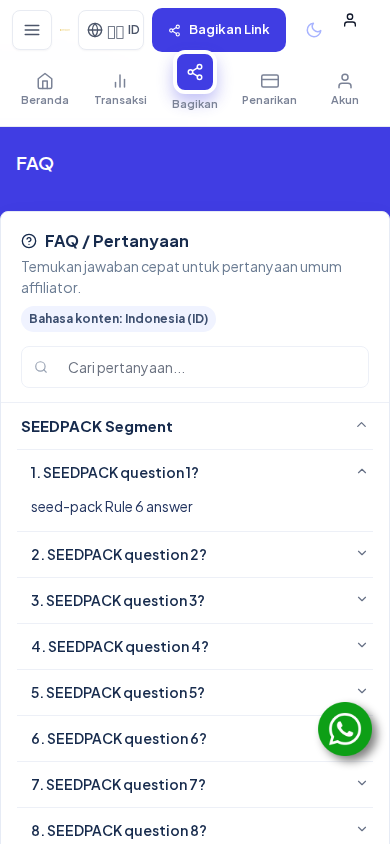Collapse SEEDPACK question 1 answer
The image size is (390, 844).
[x=195, y=472]
